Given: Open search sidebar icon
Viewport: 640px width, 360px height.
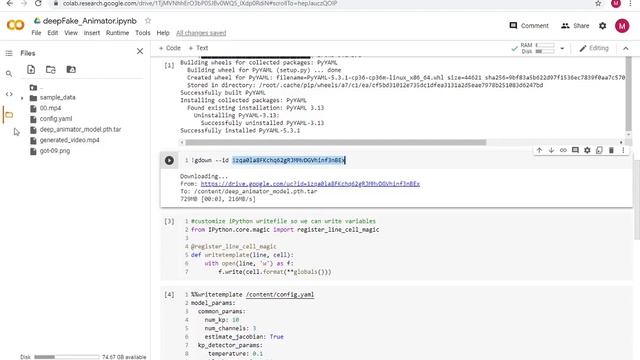Looking at the screenshot, I should point(9,73).
